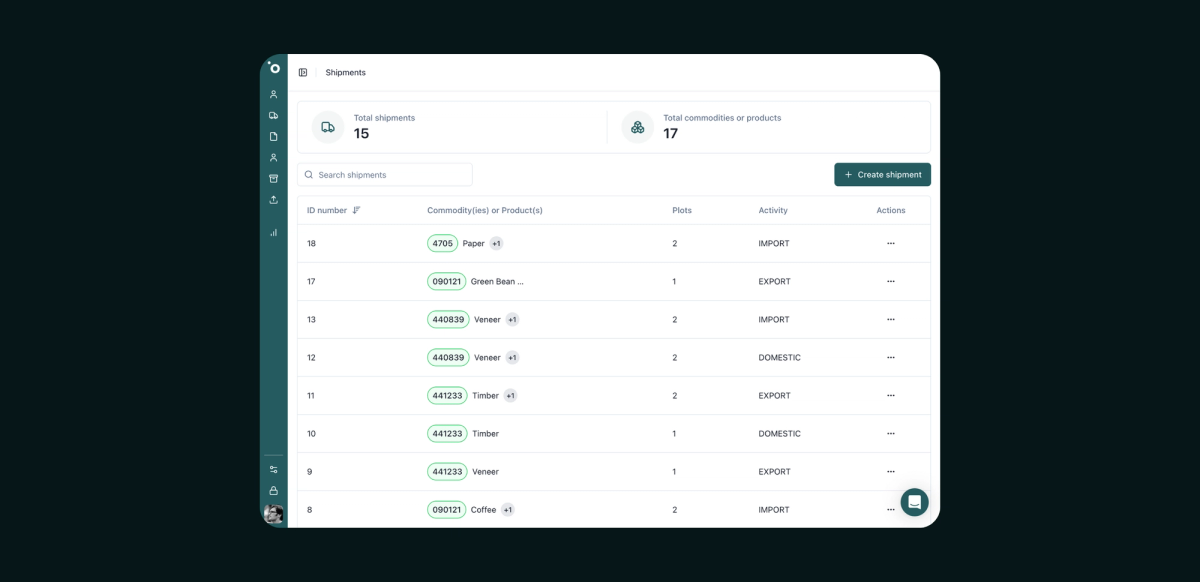Image resolution: width=1200 pixels, height=582 pixels.
Task: Click the total commodities value 17
Action: [x=671, y=133]
